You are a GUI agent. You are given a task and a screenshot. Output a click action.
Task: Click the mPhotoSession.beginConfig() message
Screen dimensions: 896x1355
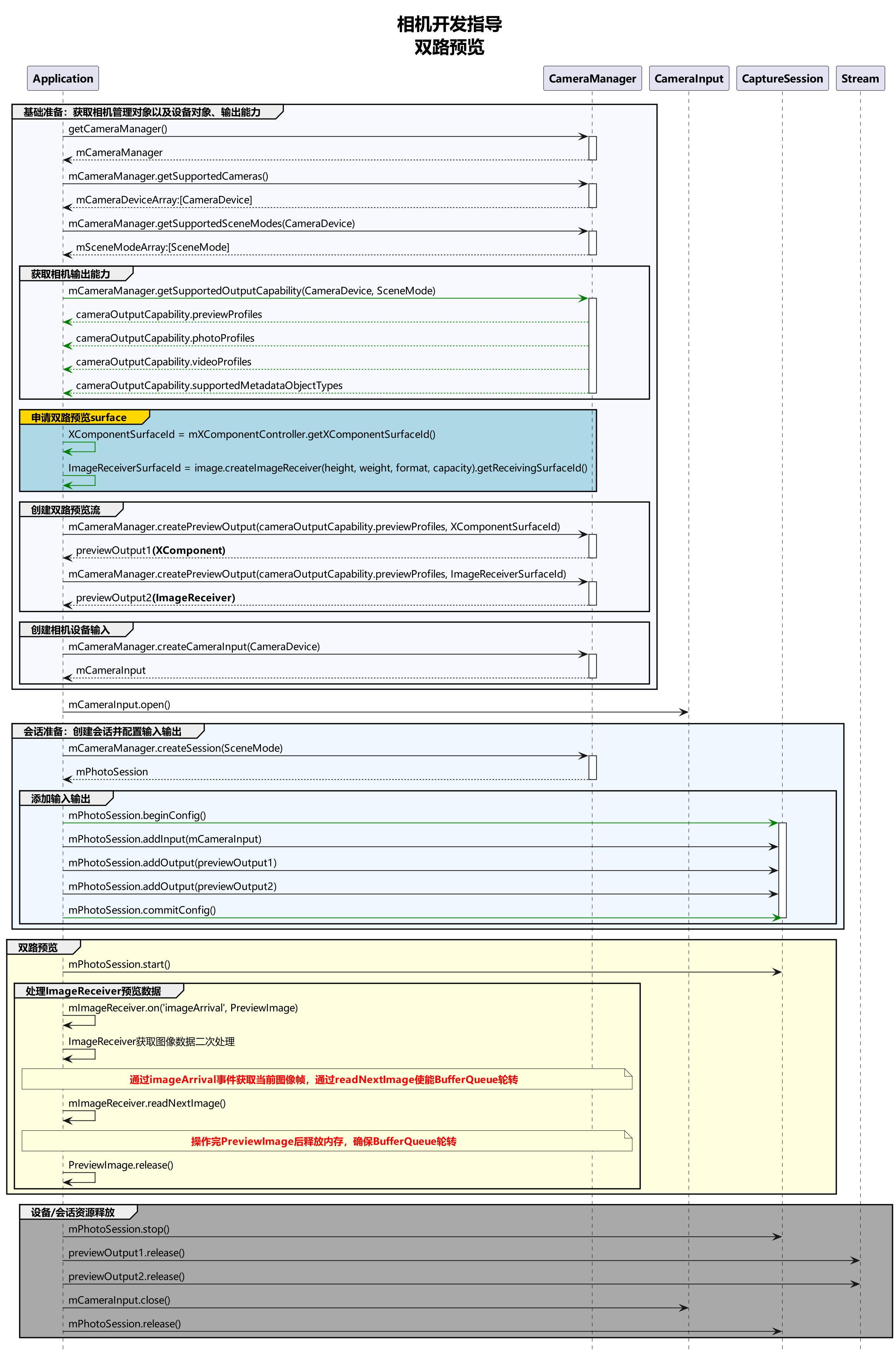tap(137, 815)
